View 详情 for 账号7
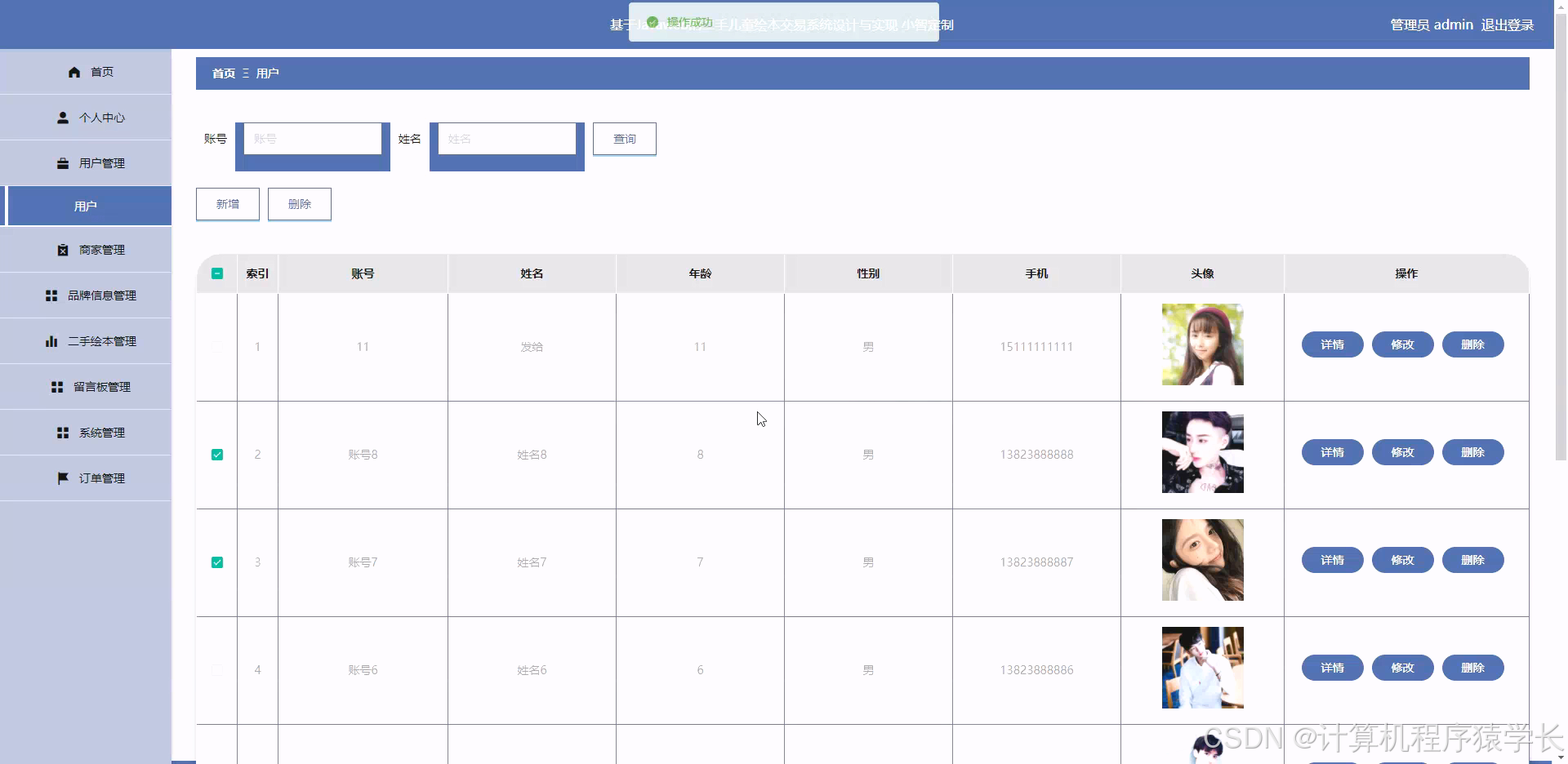This screenshot has height=764, width=1568. tap(1333, 560)
